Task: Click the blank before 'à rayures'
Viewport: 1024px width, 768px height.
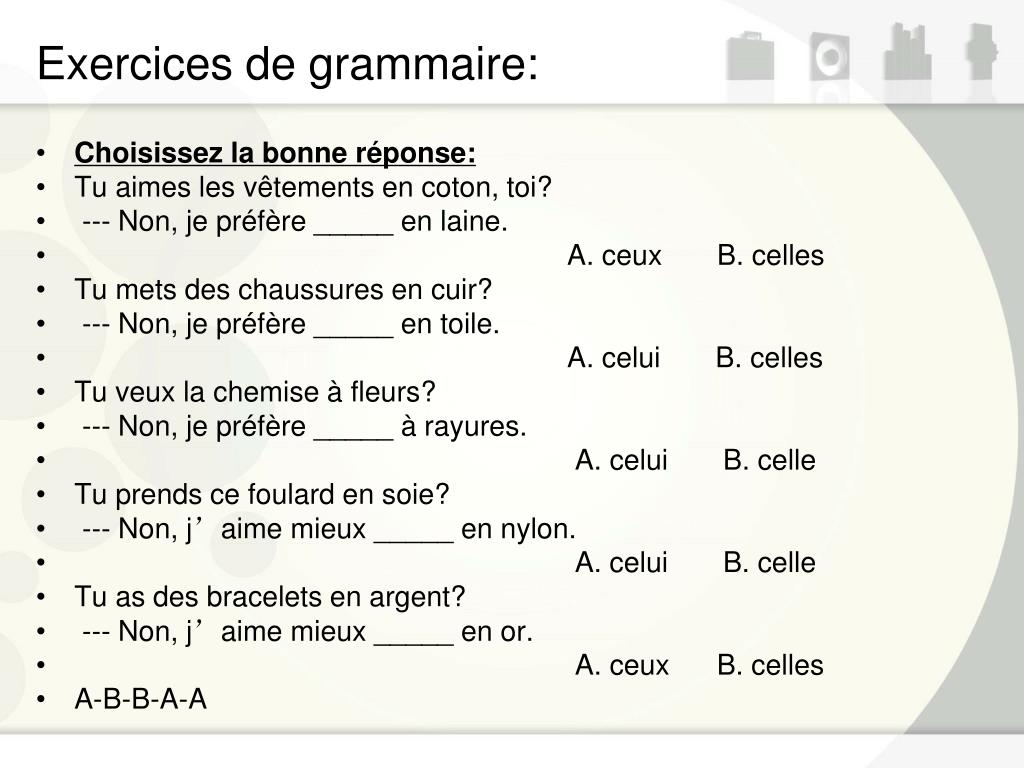Action: tap(354, 430)
